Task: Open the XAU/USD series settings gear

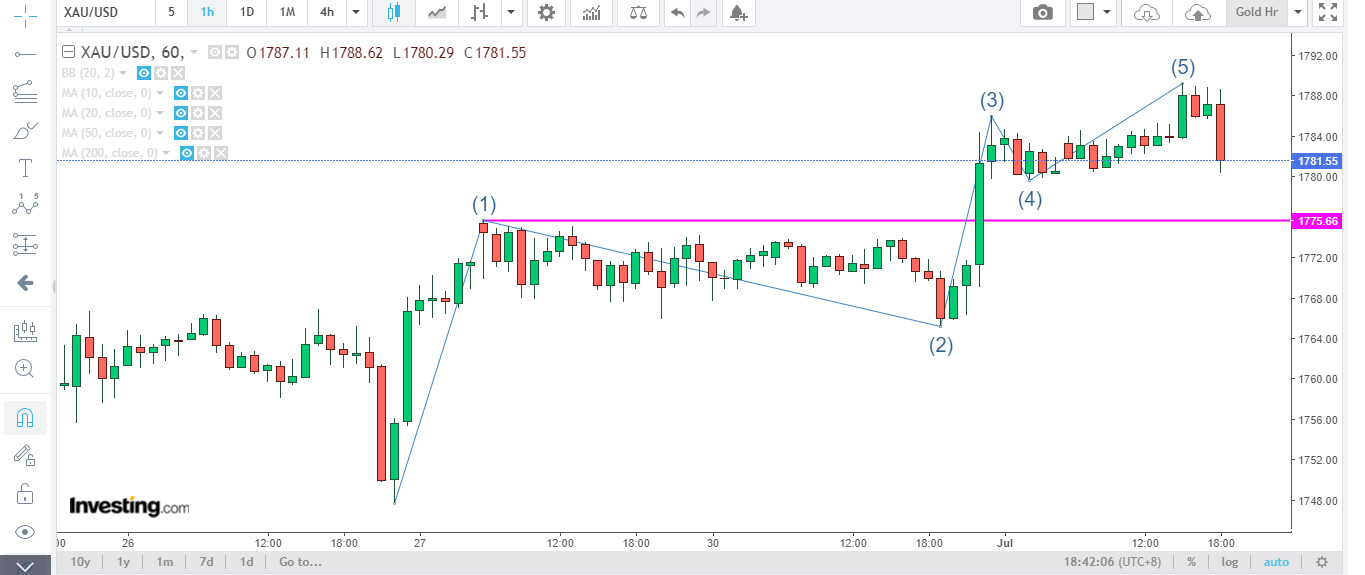Action: click(x=232, y=53)
